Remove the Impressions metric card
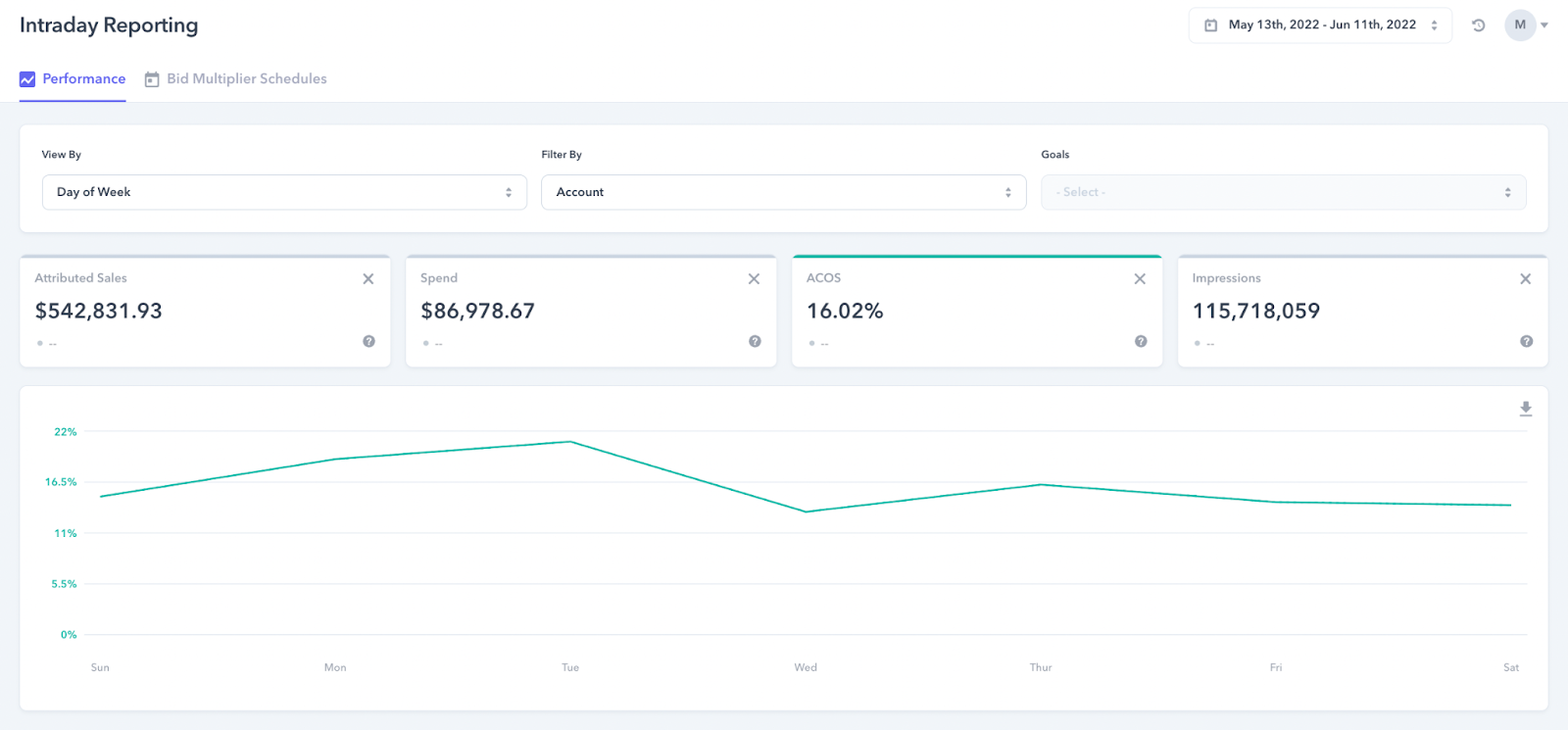This screenshot has width=1568, height=730. [1525, 279]
